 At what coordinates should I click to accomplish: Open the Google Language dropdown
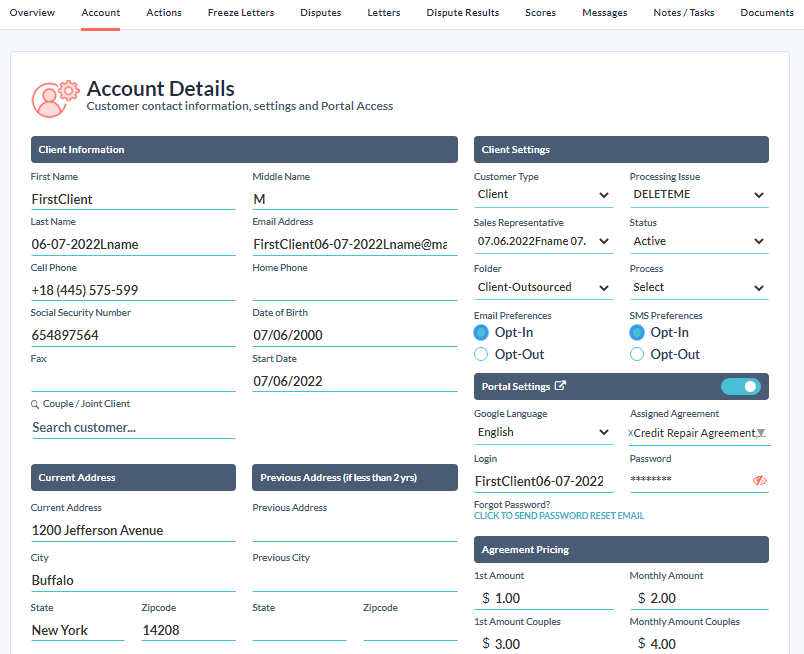tap(544, 432)
